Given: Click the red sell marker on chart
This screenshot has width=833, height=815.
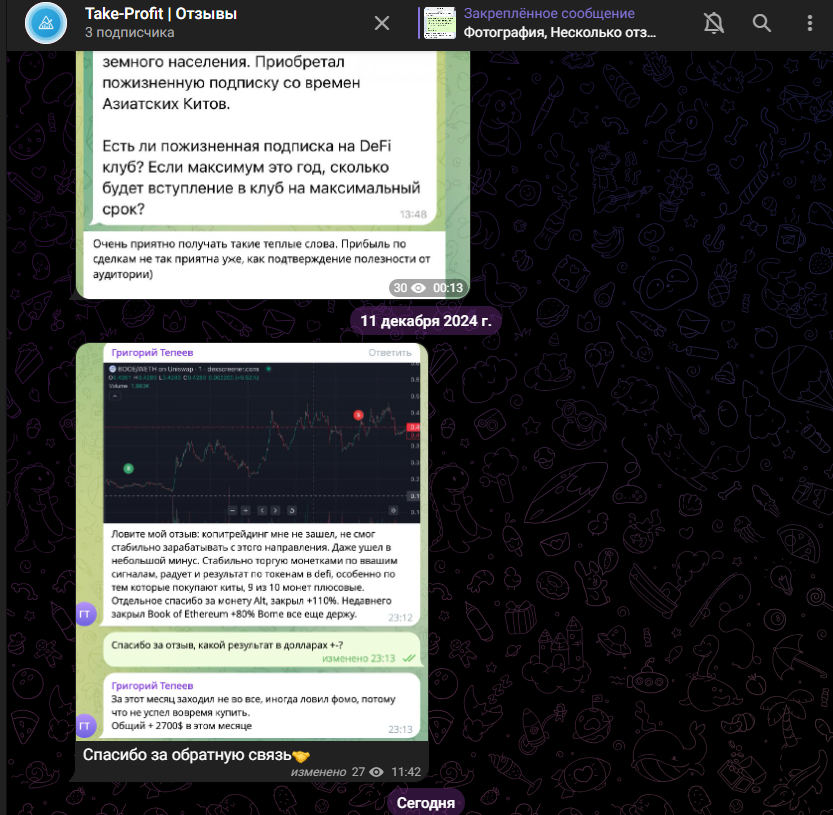Looking at the screenshot, I should (x=358, y=414).
